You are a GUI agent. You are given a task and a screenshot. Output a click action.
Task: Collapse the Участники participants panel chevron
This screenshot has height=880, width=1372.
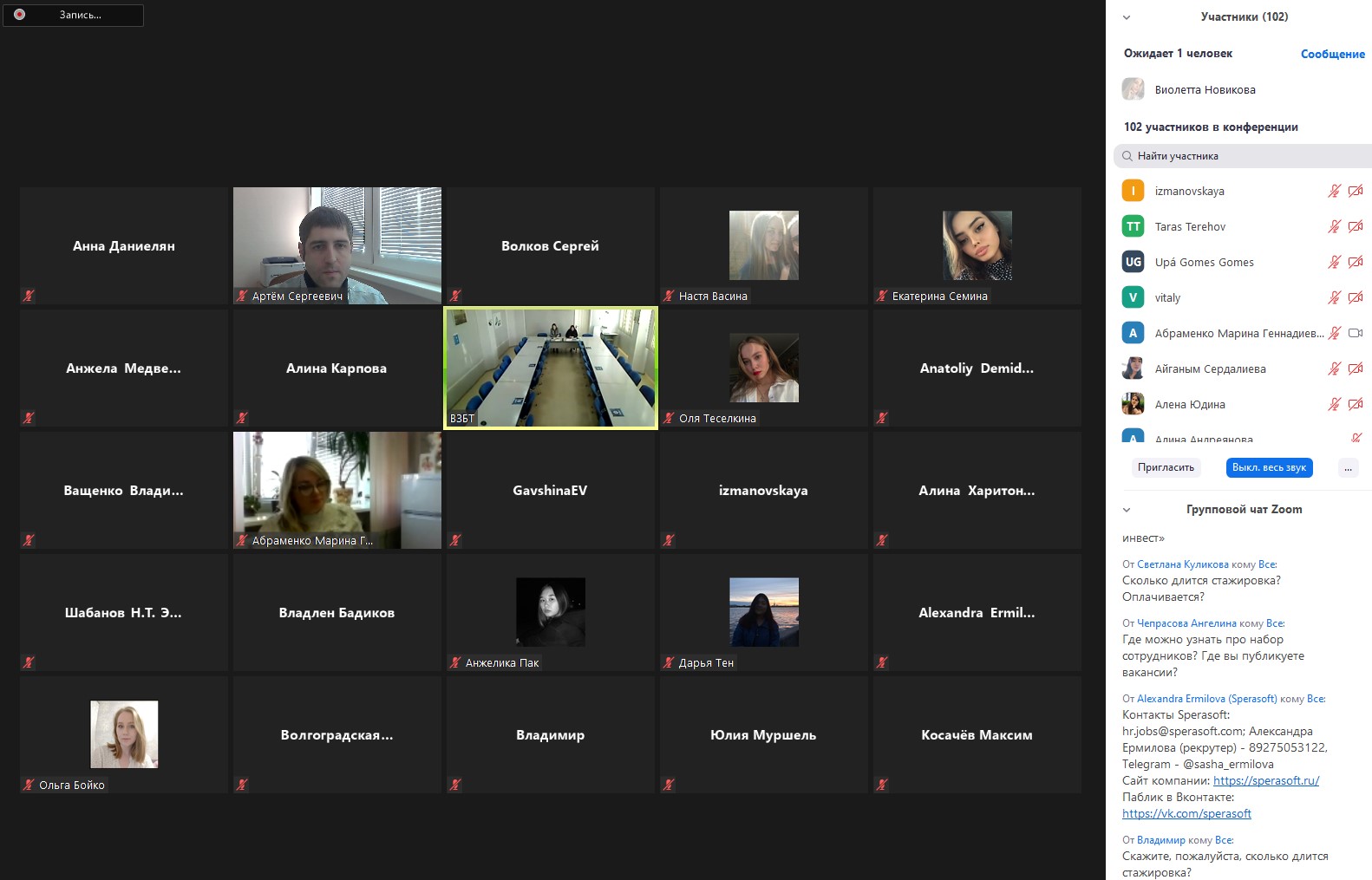click(x=1127, y=17)
